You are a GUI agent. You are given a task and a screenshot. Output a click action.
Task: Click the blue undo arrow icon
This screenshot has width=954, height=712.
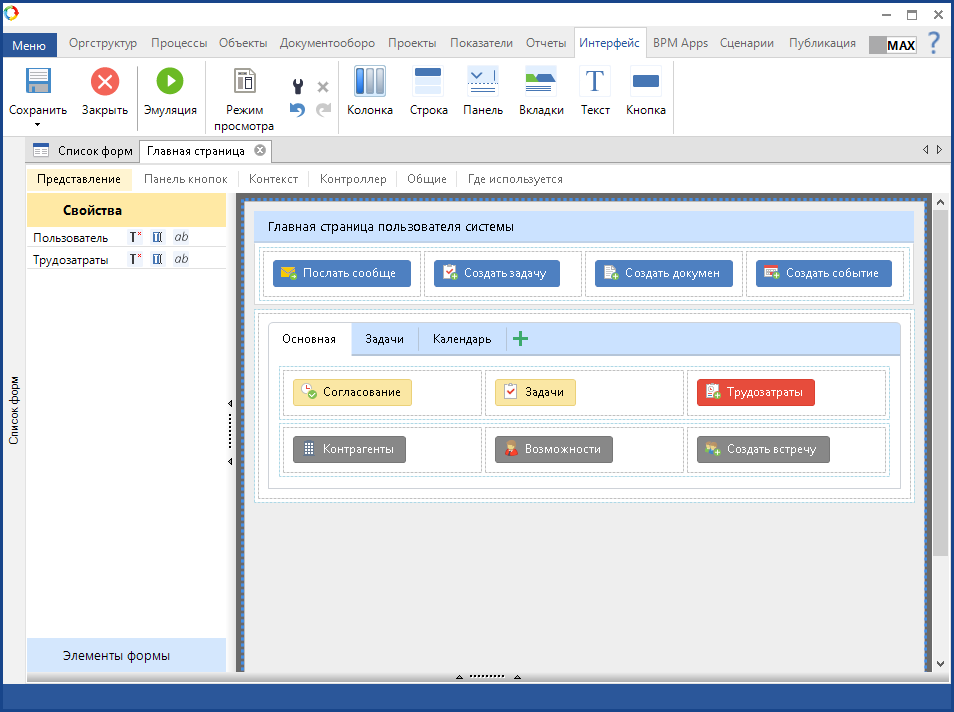(297, 109)
